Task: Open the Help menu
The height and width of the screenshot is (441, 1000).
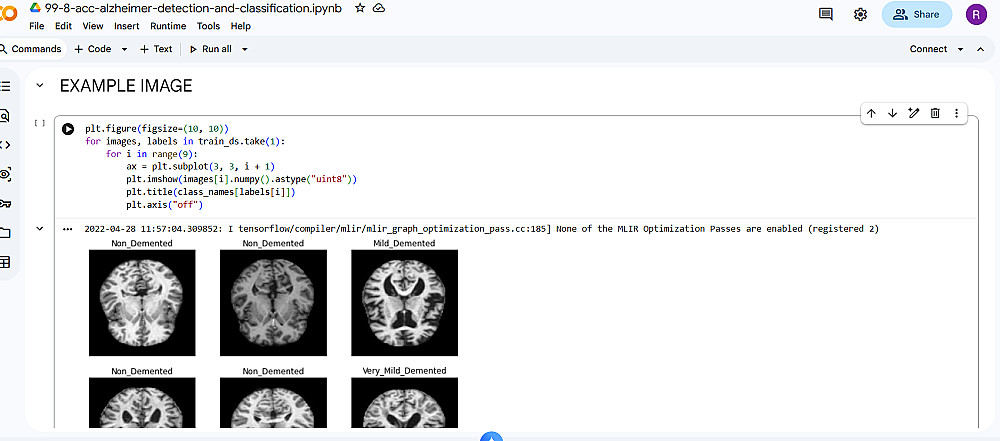Action: click(240, 26)
